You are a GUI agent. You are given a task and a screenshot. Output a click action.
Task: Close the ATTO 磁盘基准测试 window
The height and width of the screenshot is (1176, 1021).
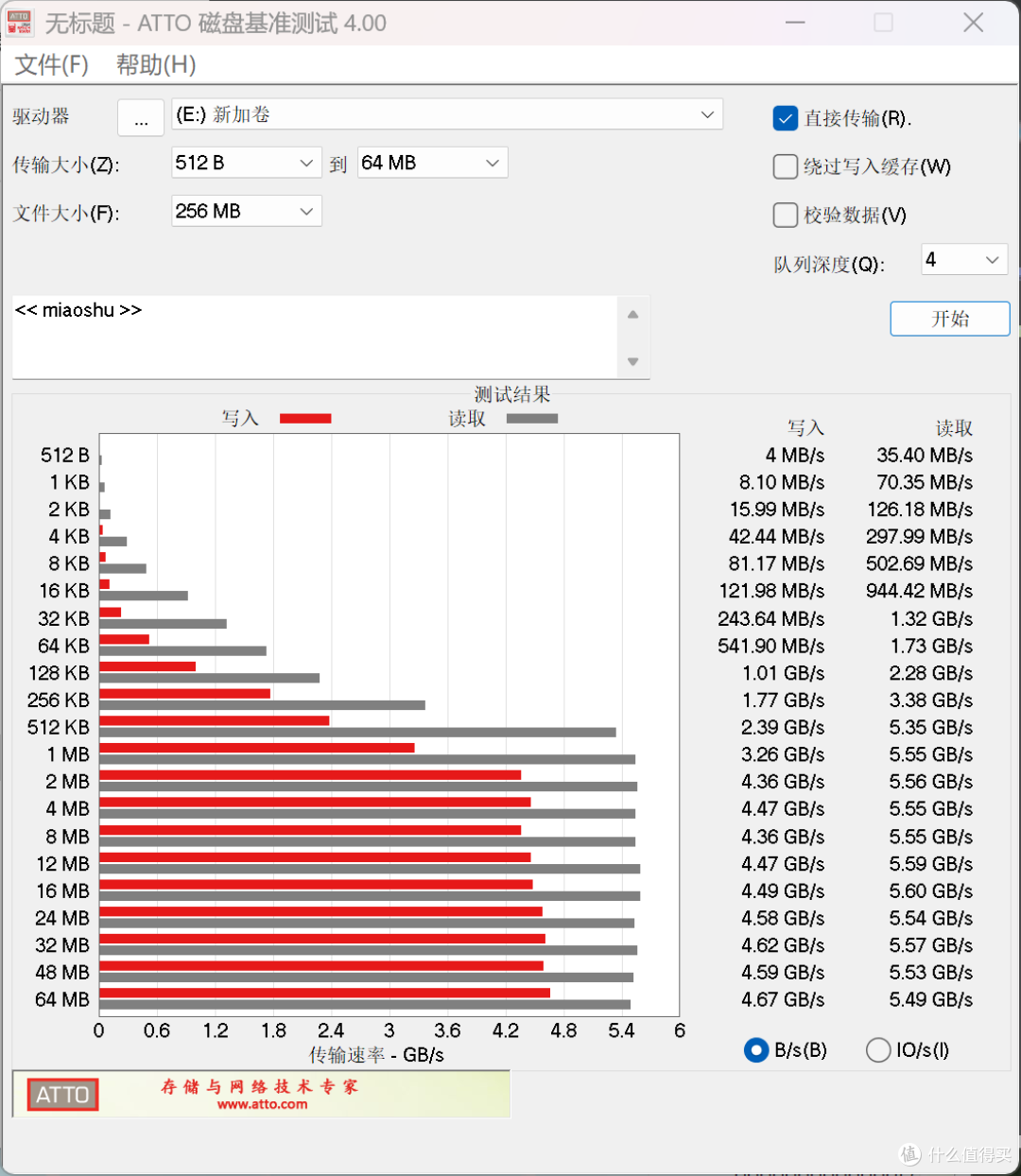pos(973,23)
